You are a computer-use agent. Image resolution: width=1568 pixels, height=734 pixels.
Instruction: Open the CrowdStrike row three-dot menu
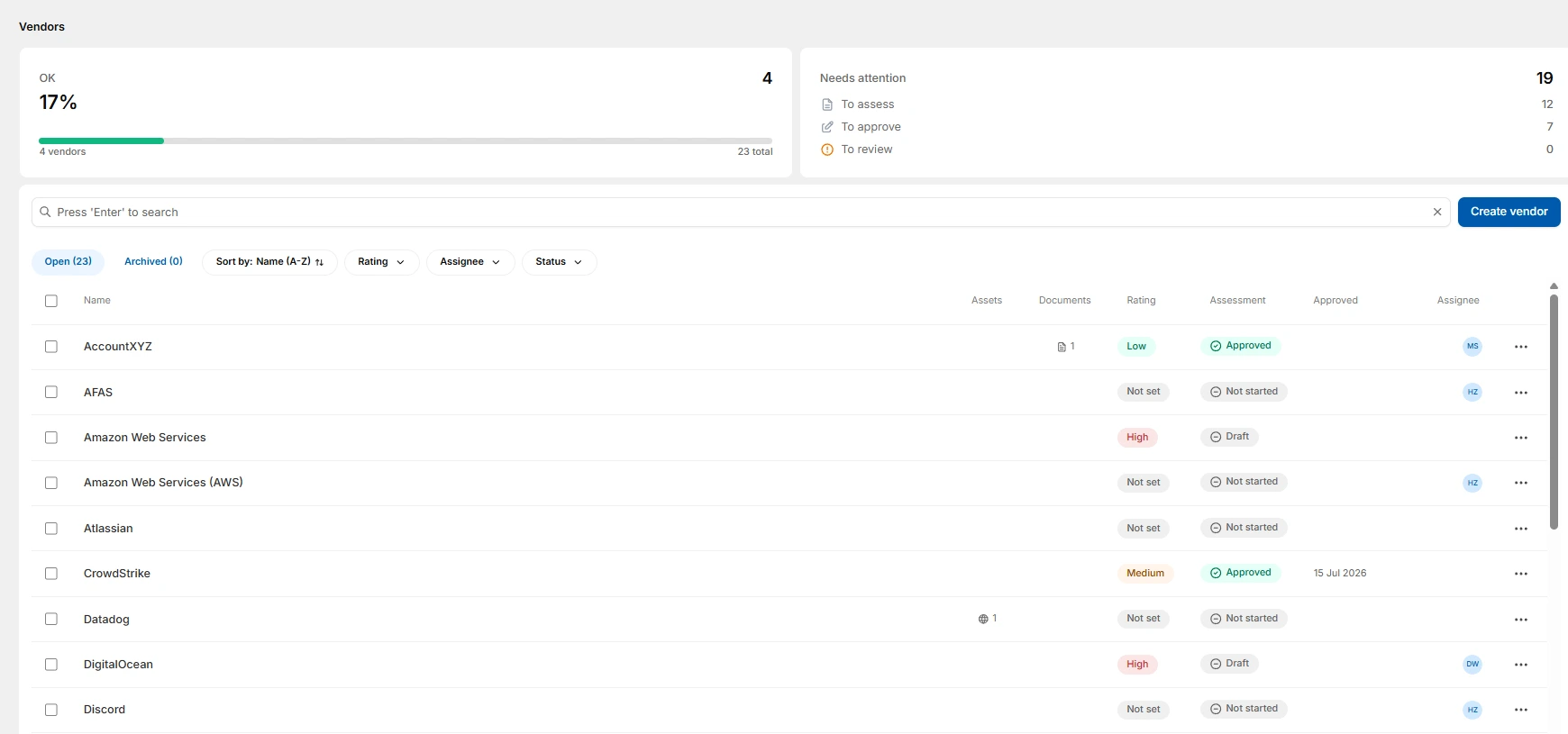point(1521,574)
